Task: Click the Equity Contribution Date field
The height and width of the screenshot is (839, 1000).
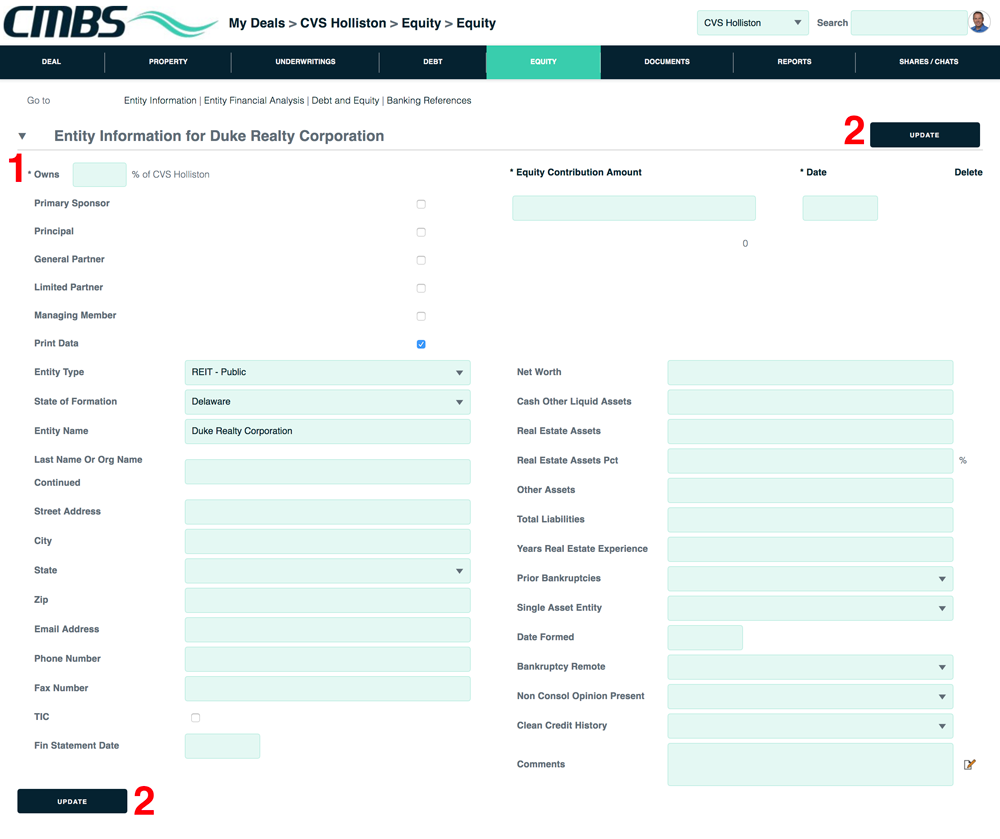Action: point(840,208)
